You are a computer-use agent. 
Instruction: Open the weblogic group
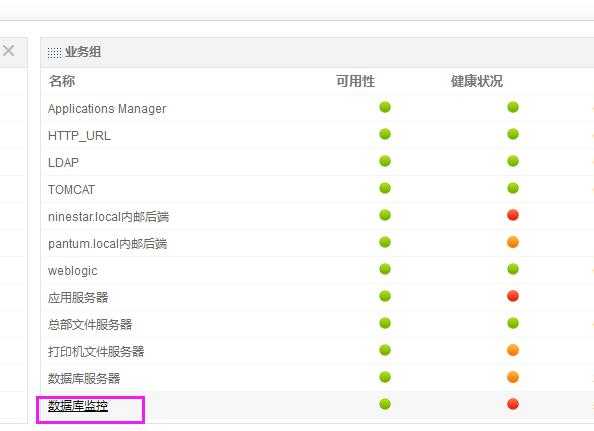73,270
